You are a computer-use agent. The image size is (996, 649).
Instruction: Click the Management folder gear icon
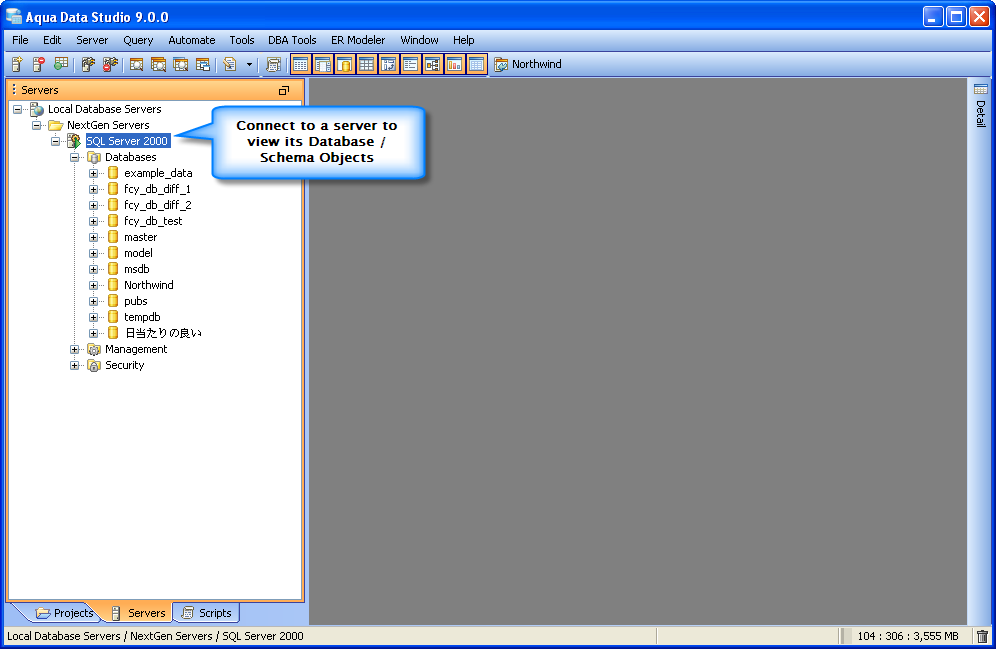94,349
